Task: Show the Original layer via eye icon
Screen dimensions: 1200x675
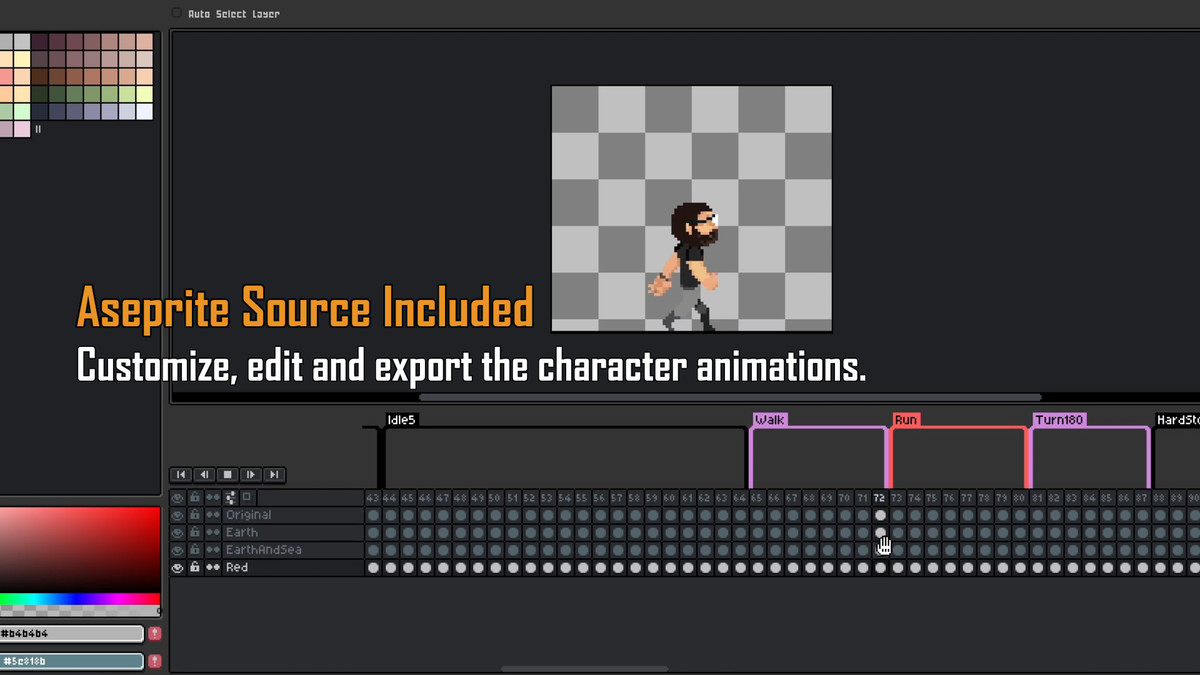Action: [178, 515]
